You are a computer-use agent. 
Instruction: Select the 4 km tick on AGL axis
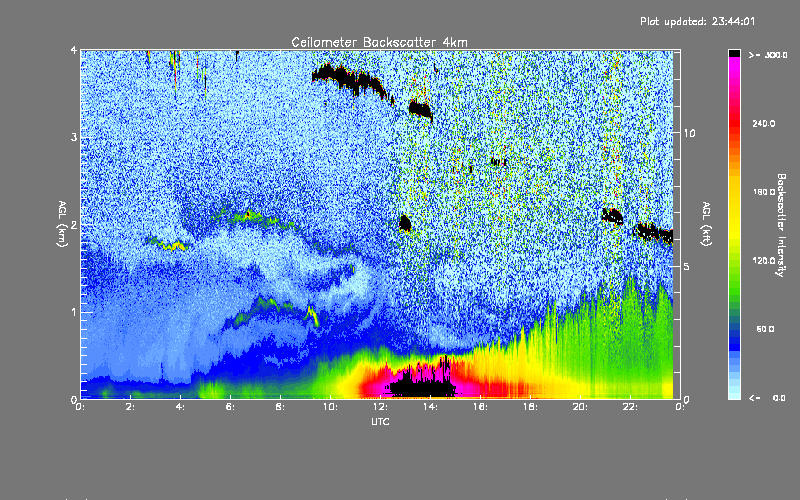click(74, 50)
